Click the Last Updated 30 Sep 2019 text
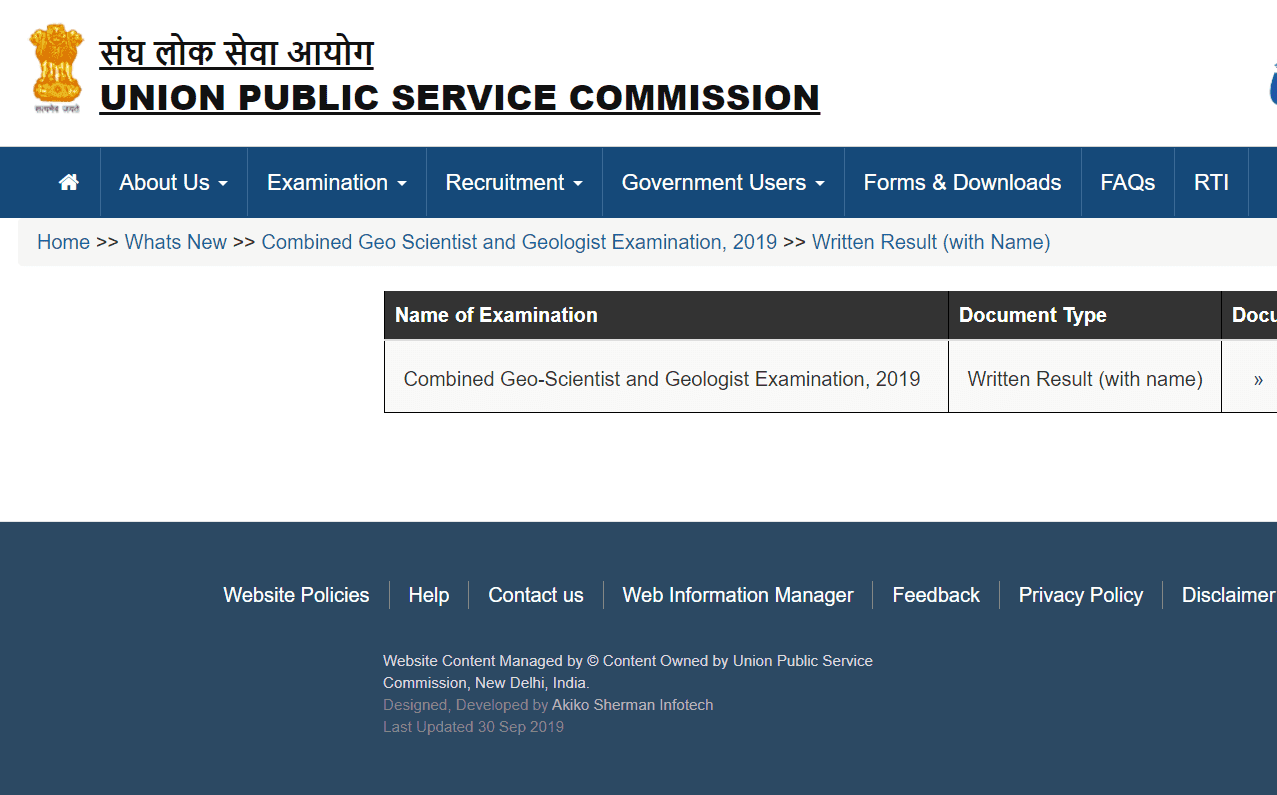Viewport: 1277px width, 795px height. coord(473,727)
